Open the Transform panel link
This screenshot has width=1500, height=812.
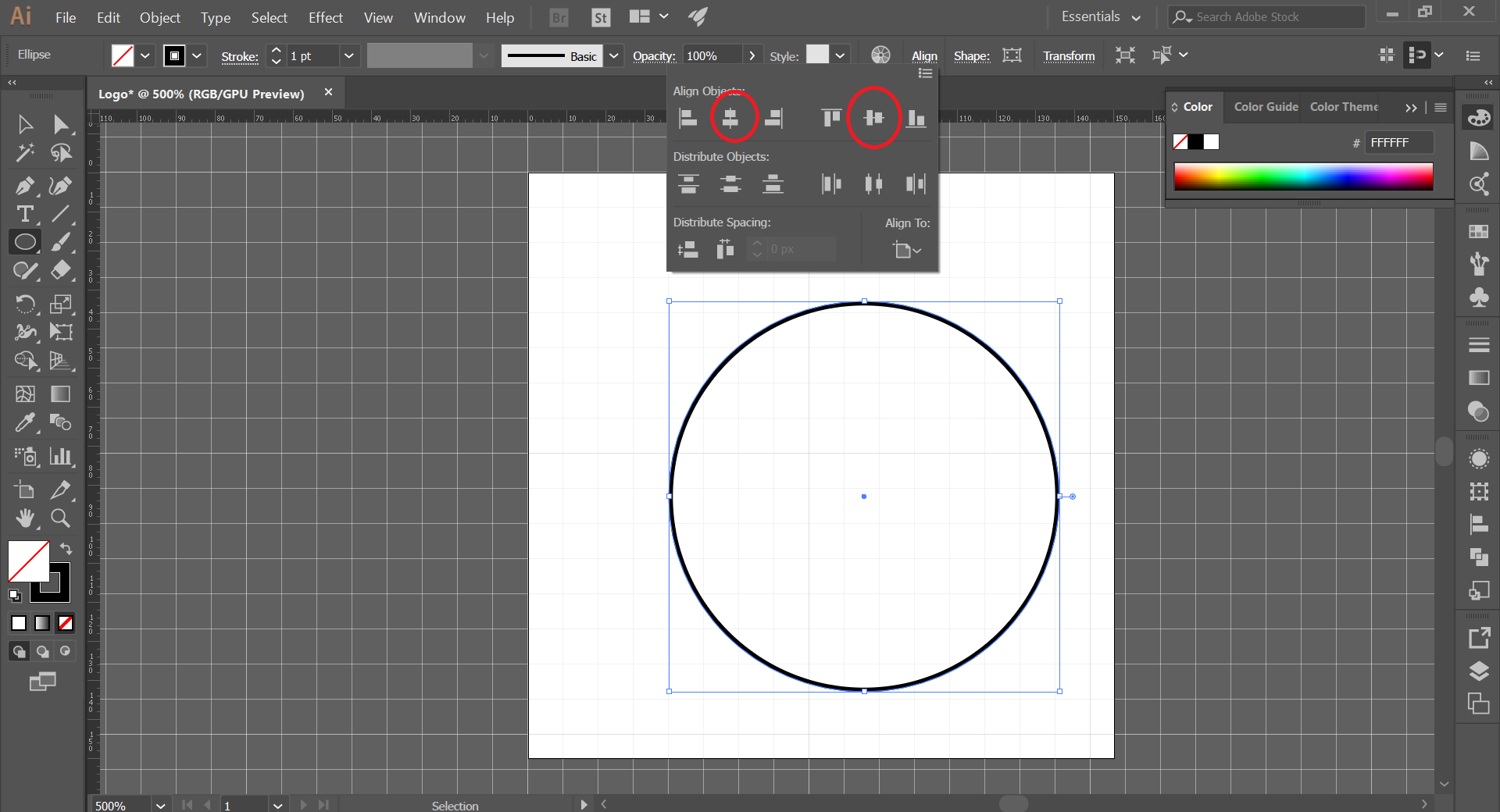tap(1069, 56)
